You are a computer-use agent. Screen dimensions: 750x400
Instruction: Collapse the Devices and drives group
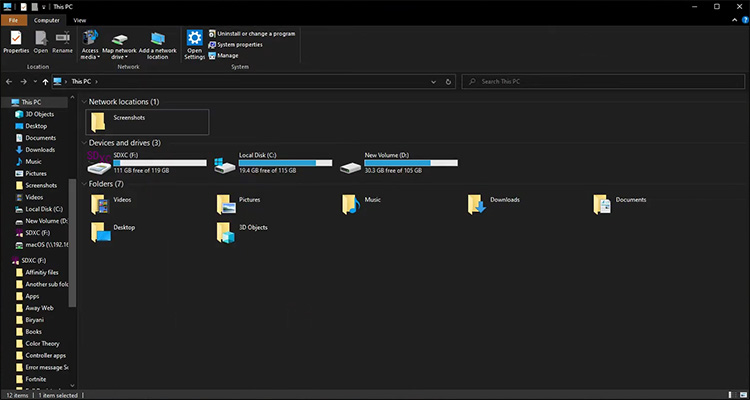[84, 143]
